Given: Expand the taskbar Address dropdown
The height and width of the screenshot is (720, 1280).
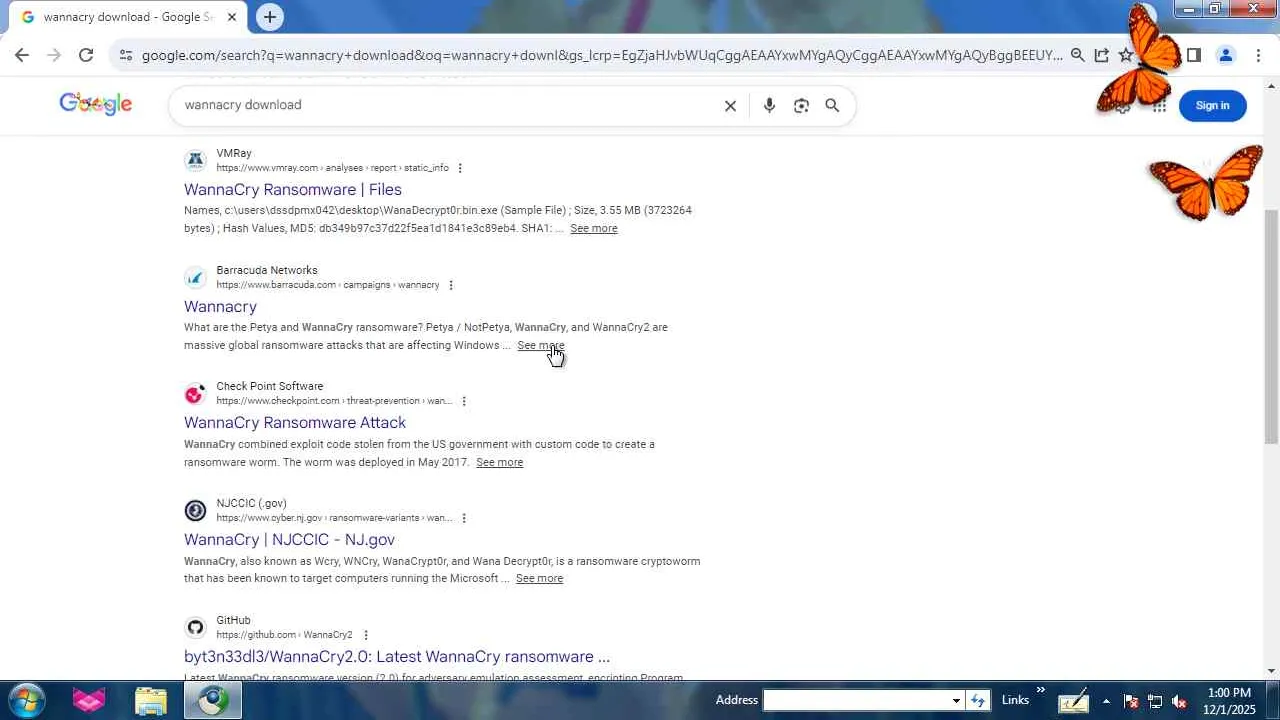Looking at the screenshot, I should [956, 701].
